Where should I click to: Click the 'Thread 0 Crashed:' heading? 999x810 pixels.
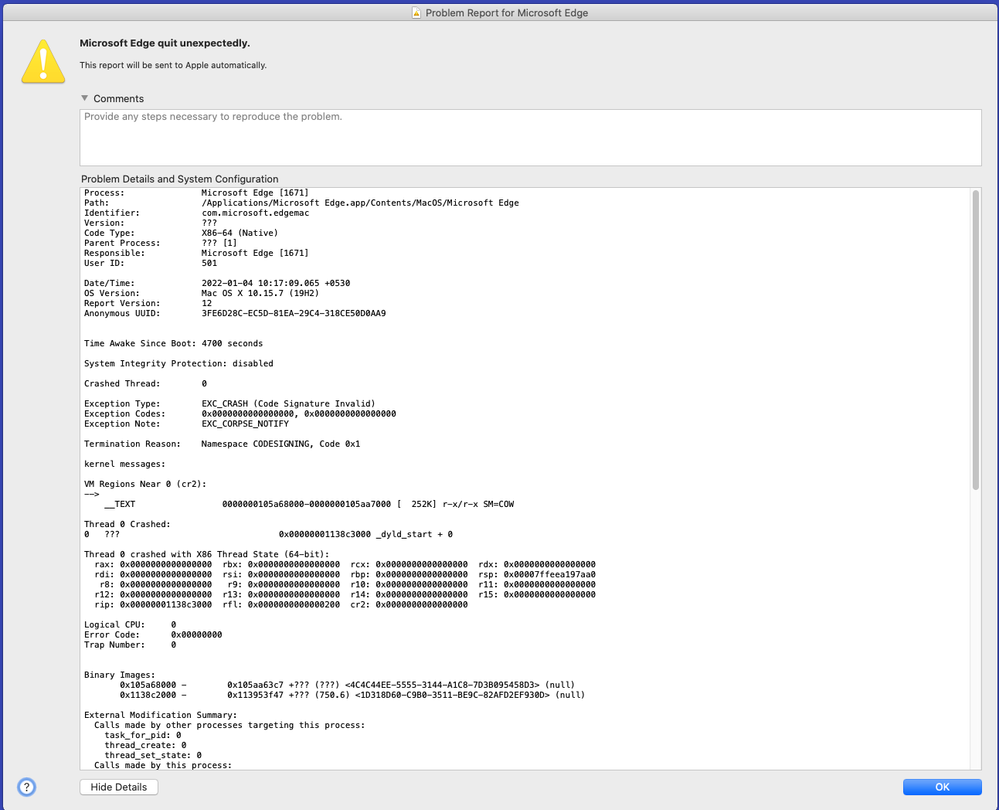coord(127,524)
